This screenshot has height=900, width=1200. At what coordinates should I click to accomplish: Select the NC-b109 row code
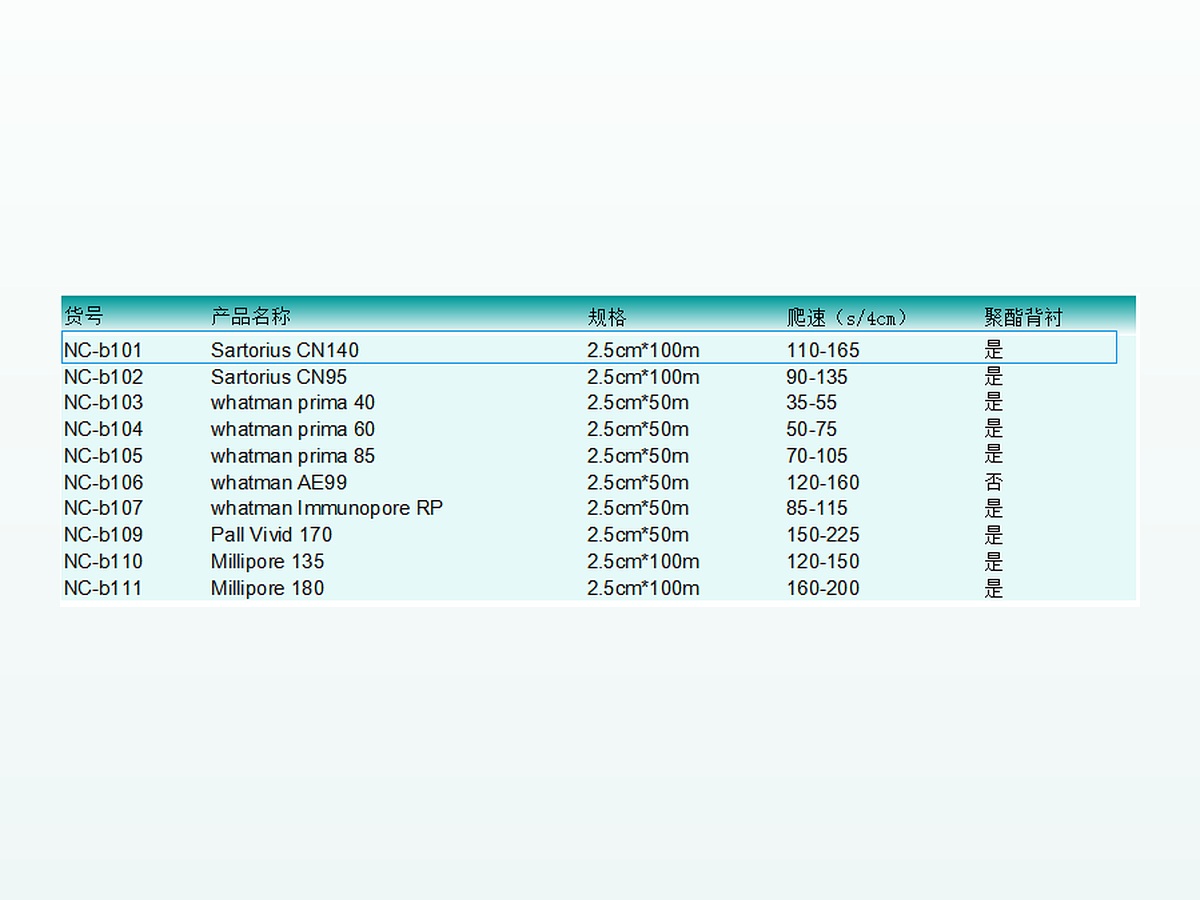tap(103, 535)
